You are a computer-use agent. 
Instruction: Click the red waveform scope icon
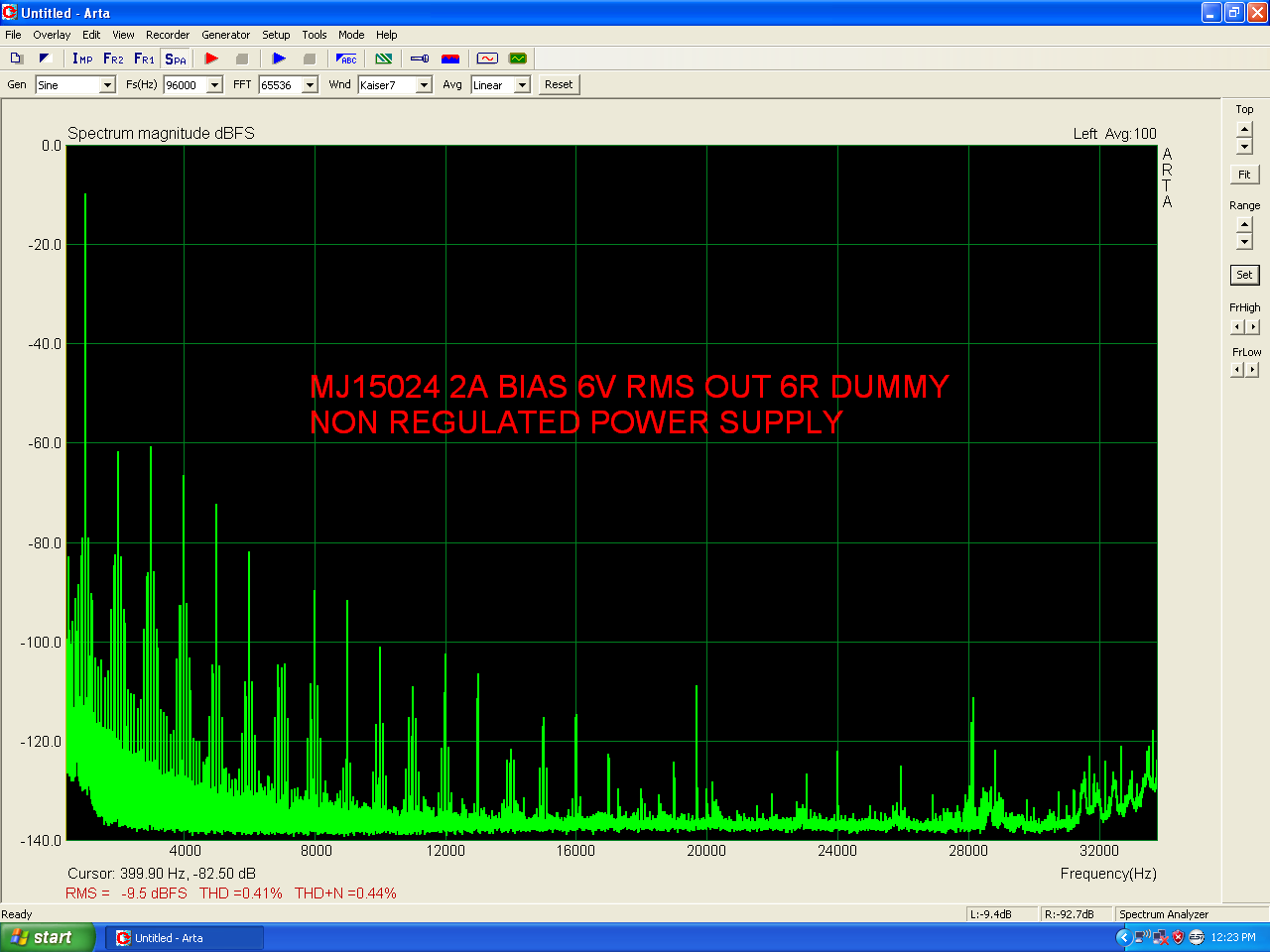pyautogui.click(x=487, y=59)
